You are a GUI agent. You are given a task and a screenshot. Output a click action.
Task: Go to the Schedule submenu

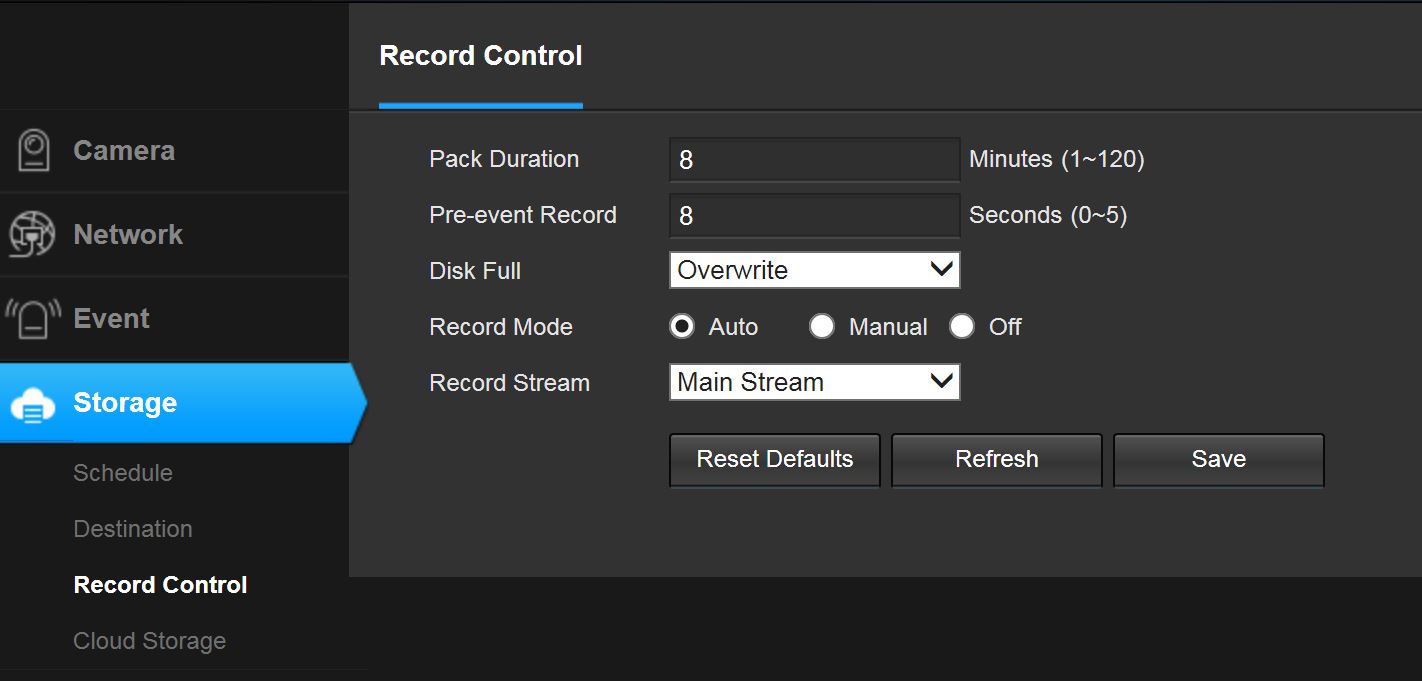click(123, 473)
